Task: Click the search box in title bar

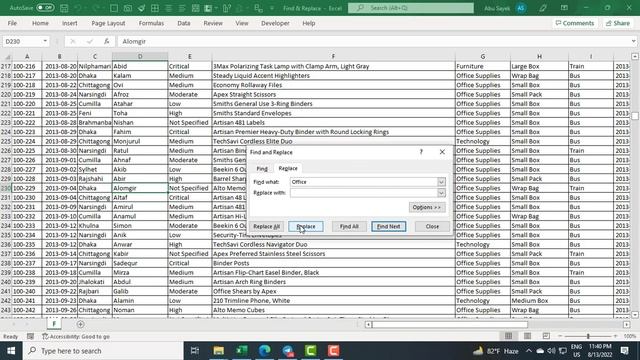Action: click(411, 8)
